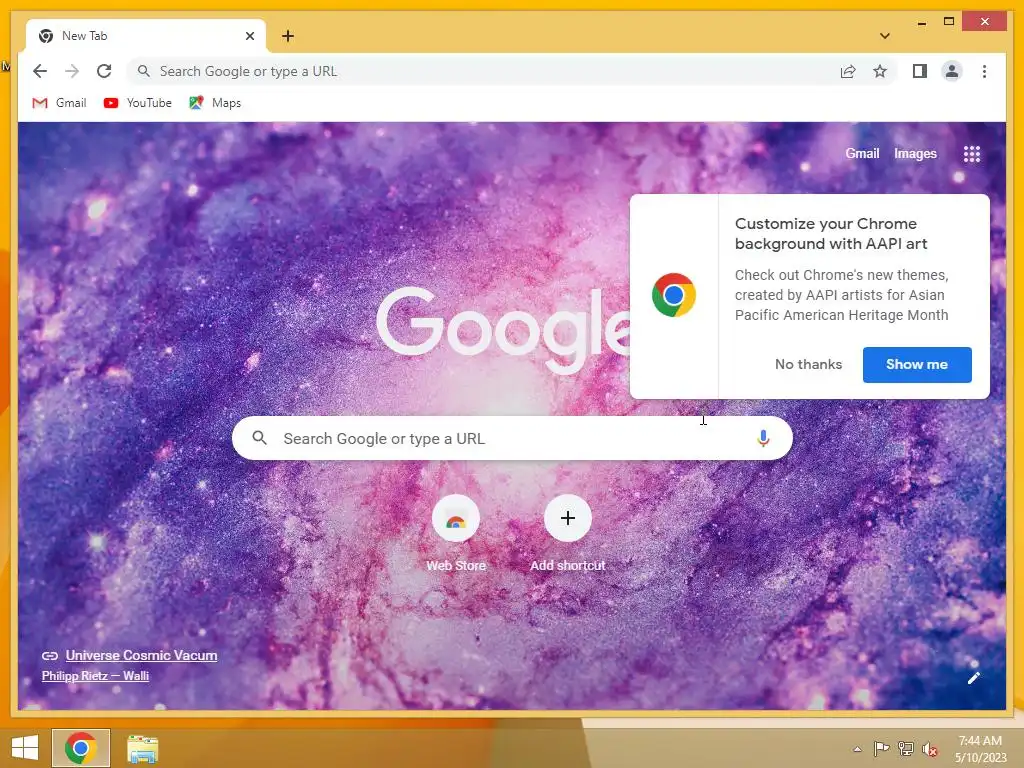Open Universe Cosmic Vacum background link
Image resolution: width=1024 pixels, height=768 pixels.
[x=141, y=655]
